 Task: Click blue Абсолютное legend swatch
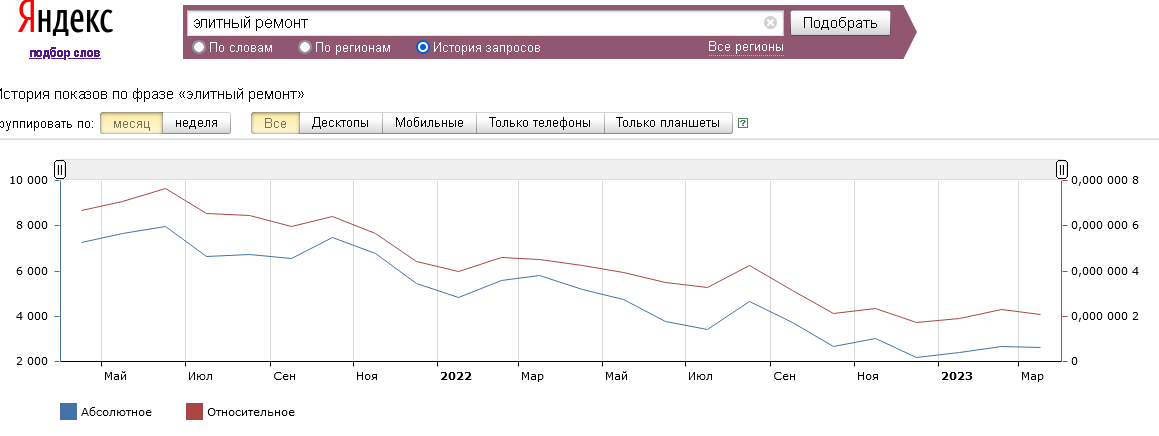coord(68,411)
